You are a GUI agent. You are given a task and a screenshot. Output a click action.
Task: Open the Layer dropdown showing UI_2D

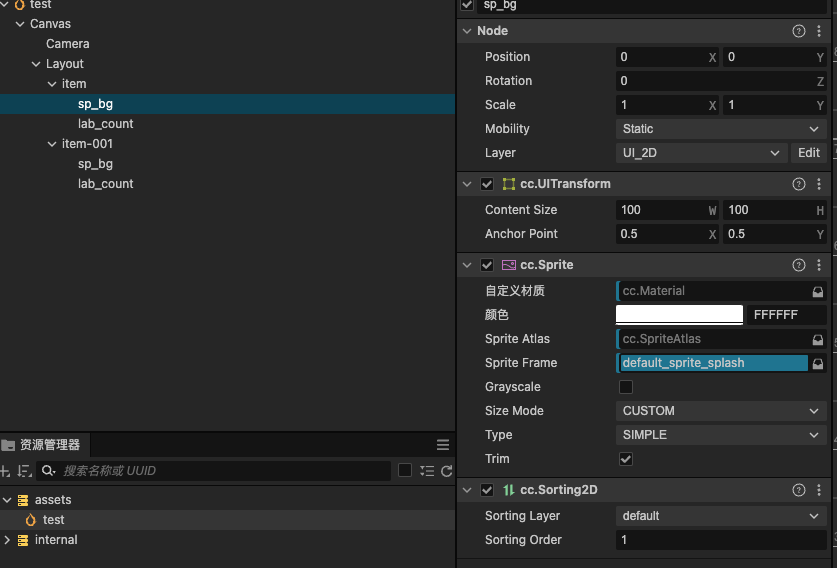point(701,153)
